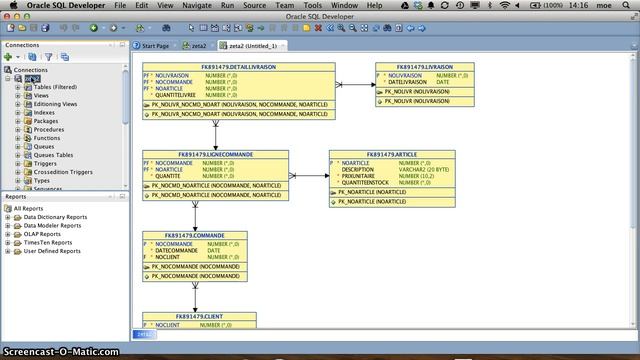The height and width of the screenshot is (360, 640).
Task: Click the blue right arrow toolbar icon
Action: (422, 28)
